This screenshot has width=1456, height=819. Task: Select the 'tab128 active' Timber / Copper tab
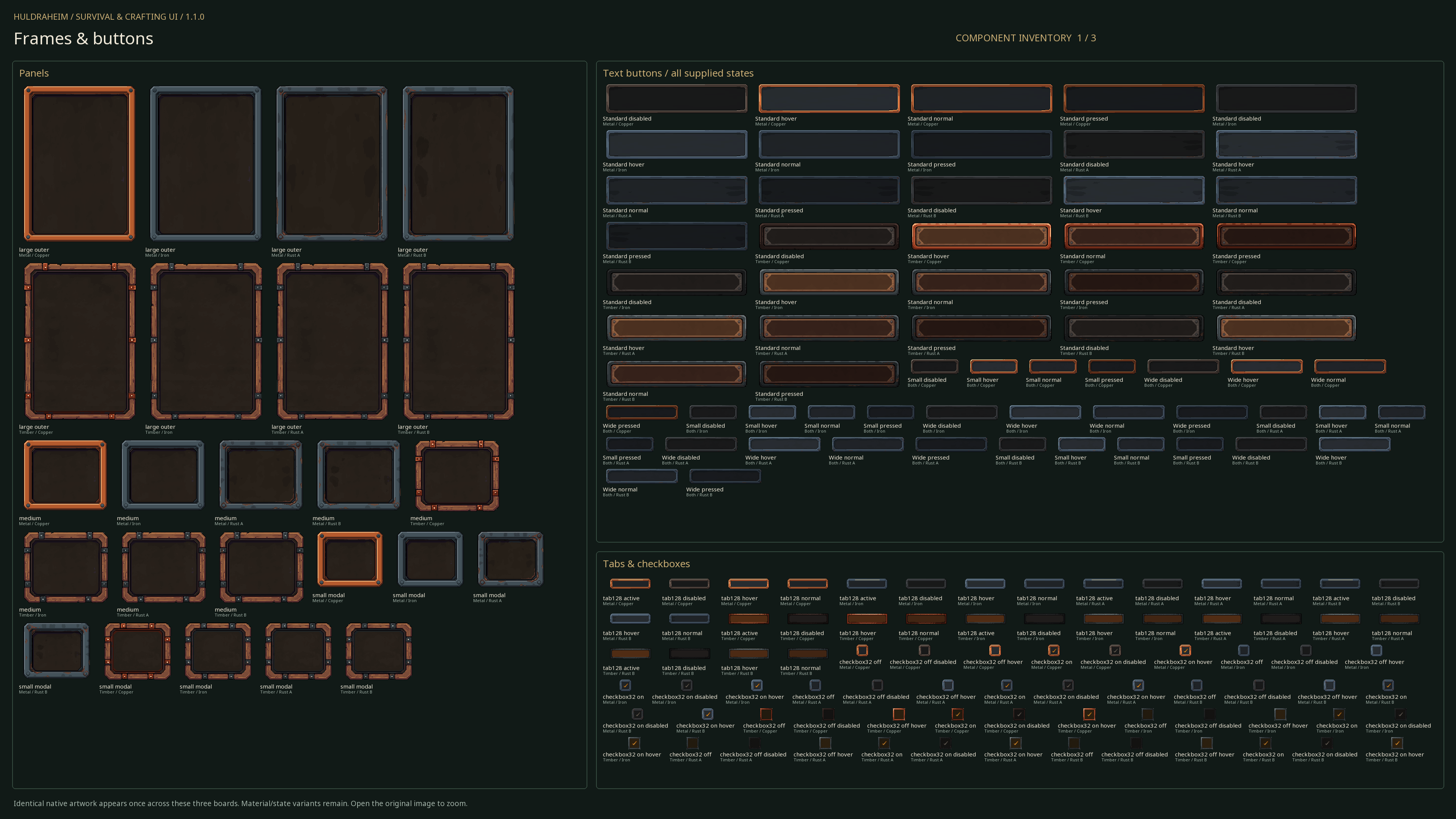[748, 619]
